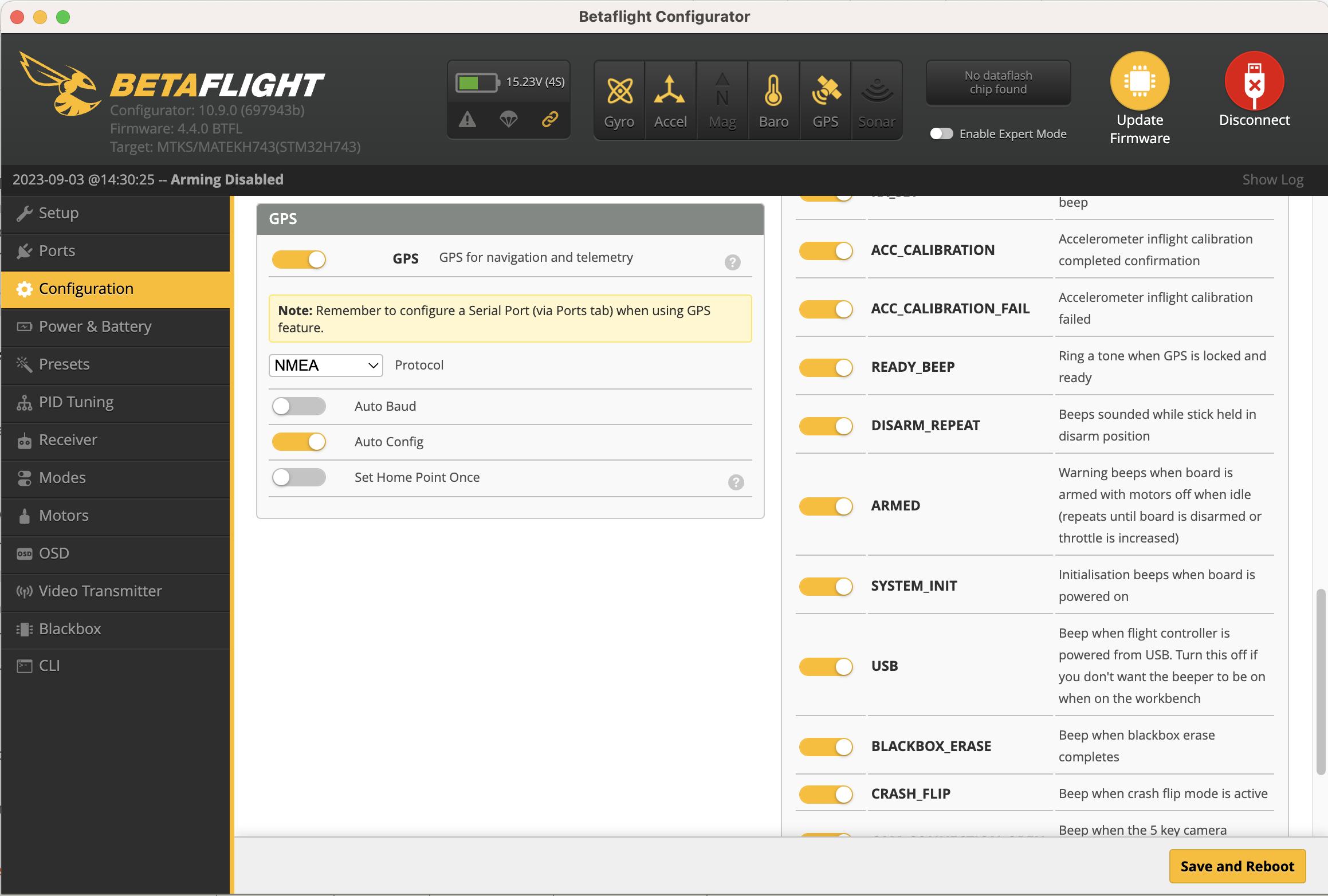Toggle Auto Config switch off
Screen dimensions: 1328x896
pos(299,441)
